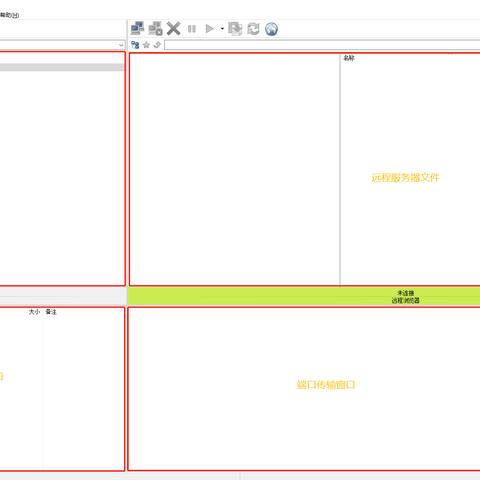Click the remote path input field
The height and width of the screenshot is (480, 480).
[322, 45]
